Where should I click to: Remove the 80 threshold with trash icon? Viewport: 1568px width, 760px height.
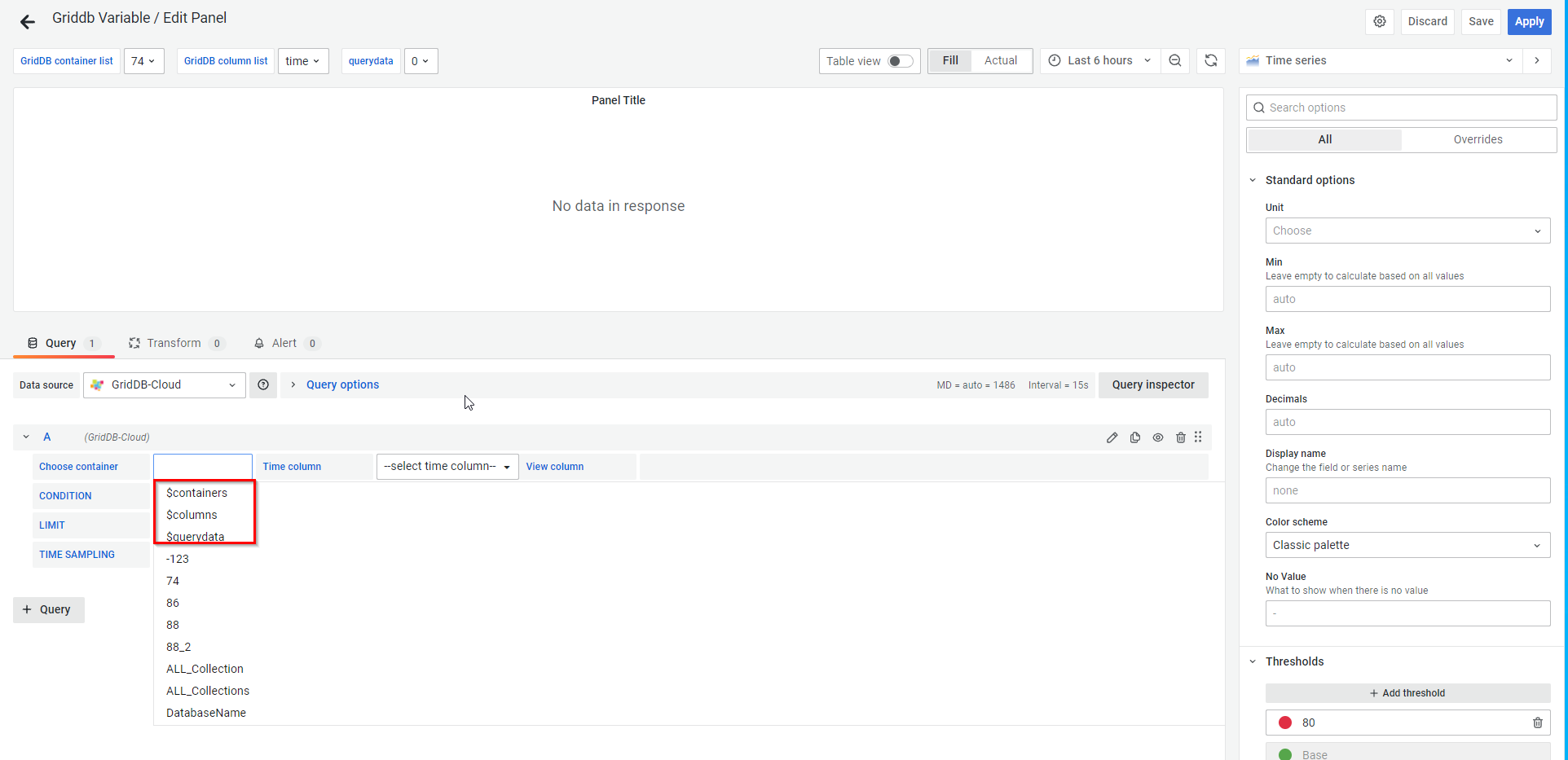(1537, 723)
